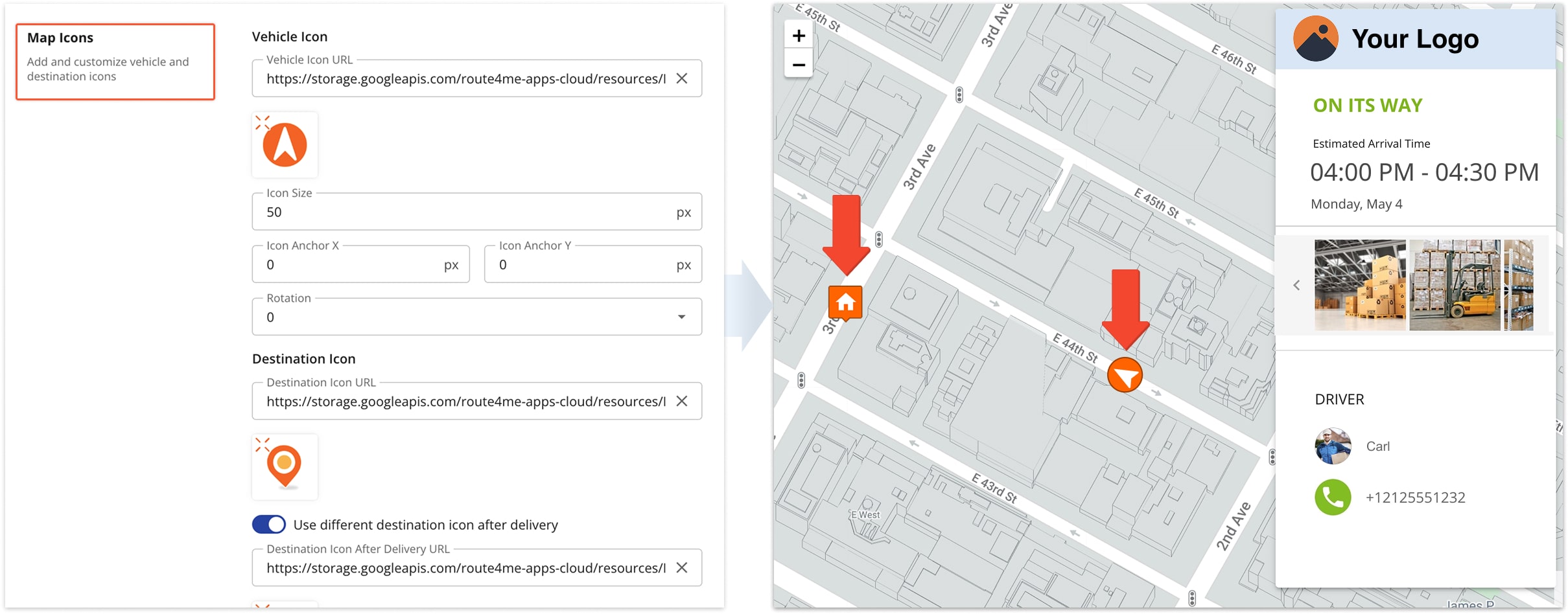Show previous photo in the gallery
This screenshot has width=1568, height=614.
tap(1296, 285)
